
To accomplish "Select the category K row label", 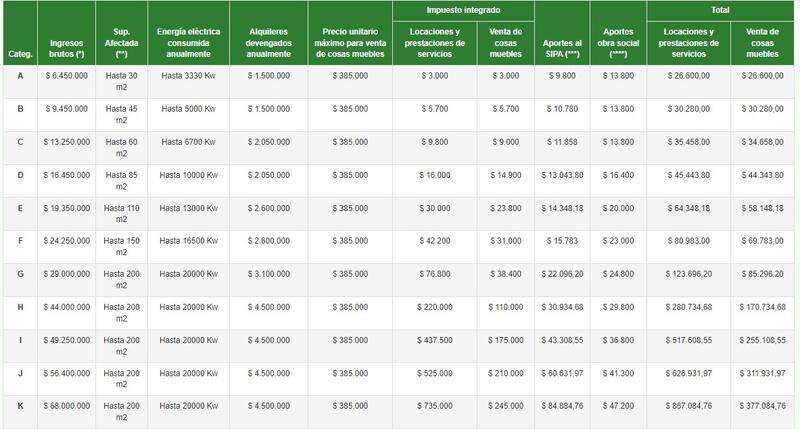I will (20, 407).
